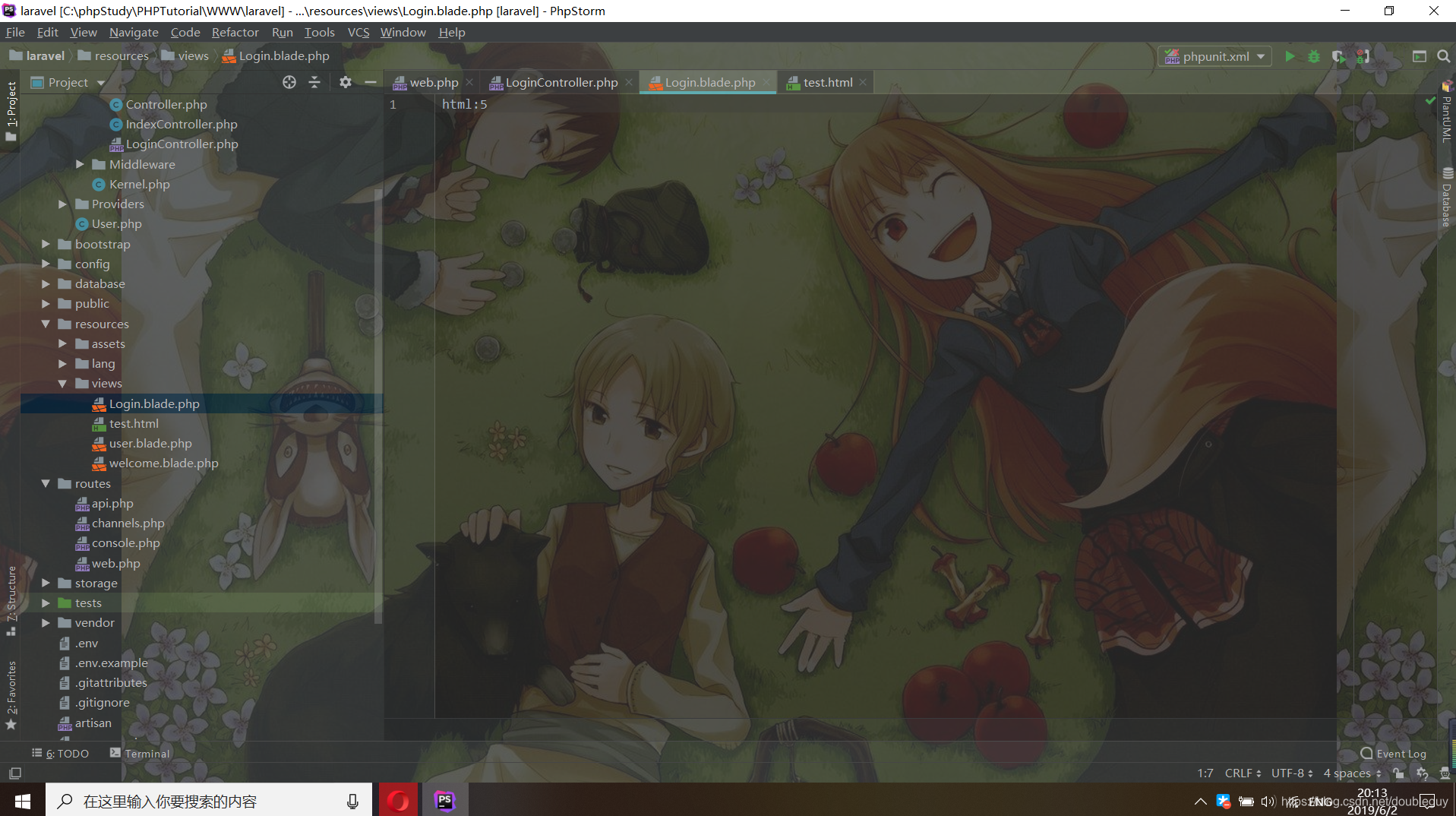Select the .env file
1456x816 pixels.
click(x=86, y=643)
